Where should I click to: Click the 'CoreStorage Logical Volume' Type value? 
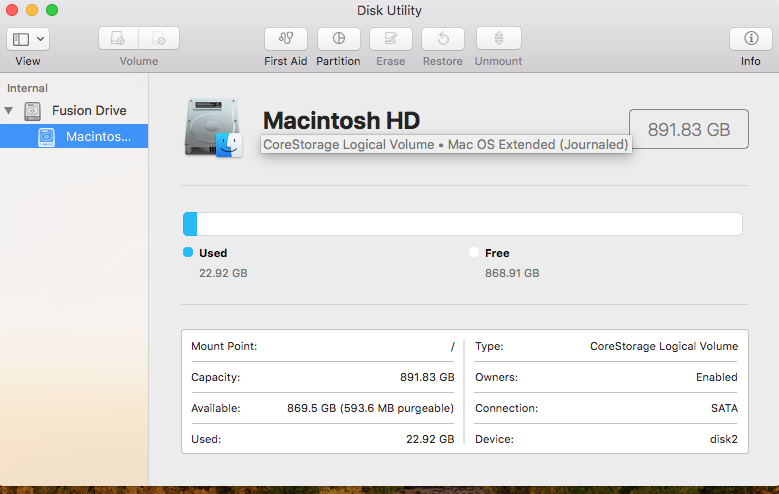click(x=664, y=346)
